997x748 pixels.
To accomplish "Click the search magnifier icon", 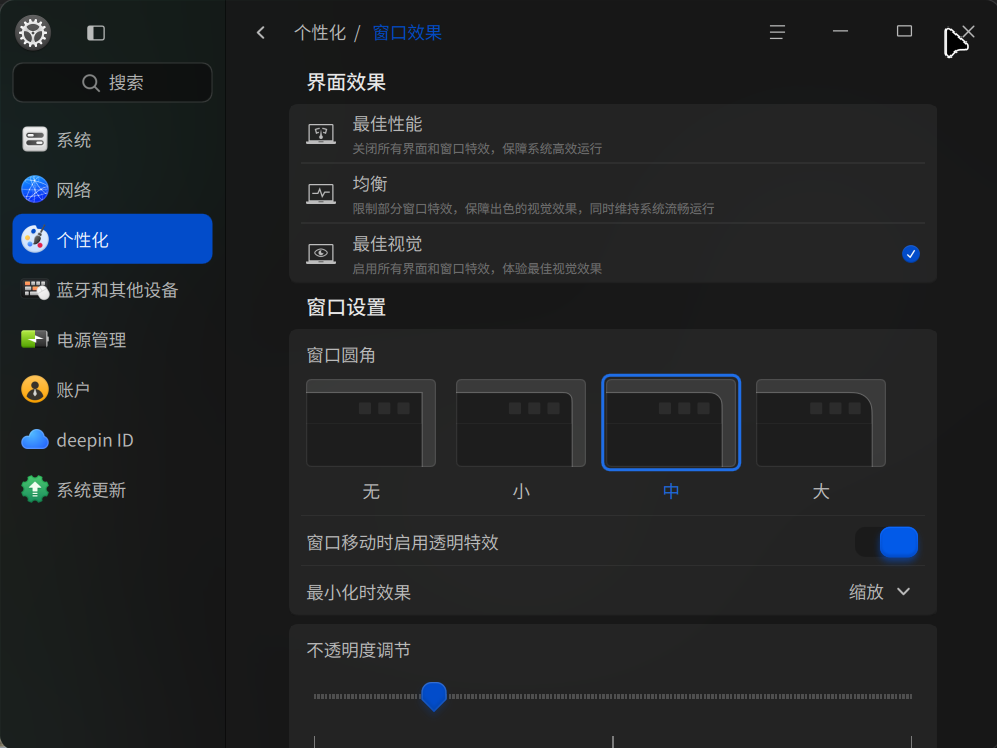I will coord(91,83).
